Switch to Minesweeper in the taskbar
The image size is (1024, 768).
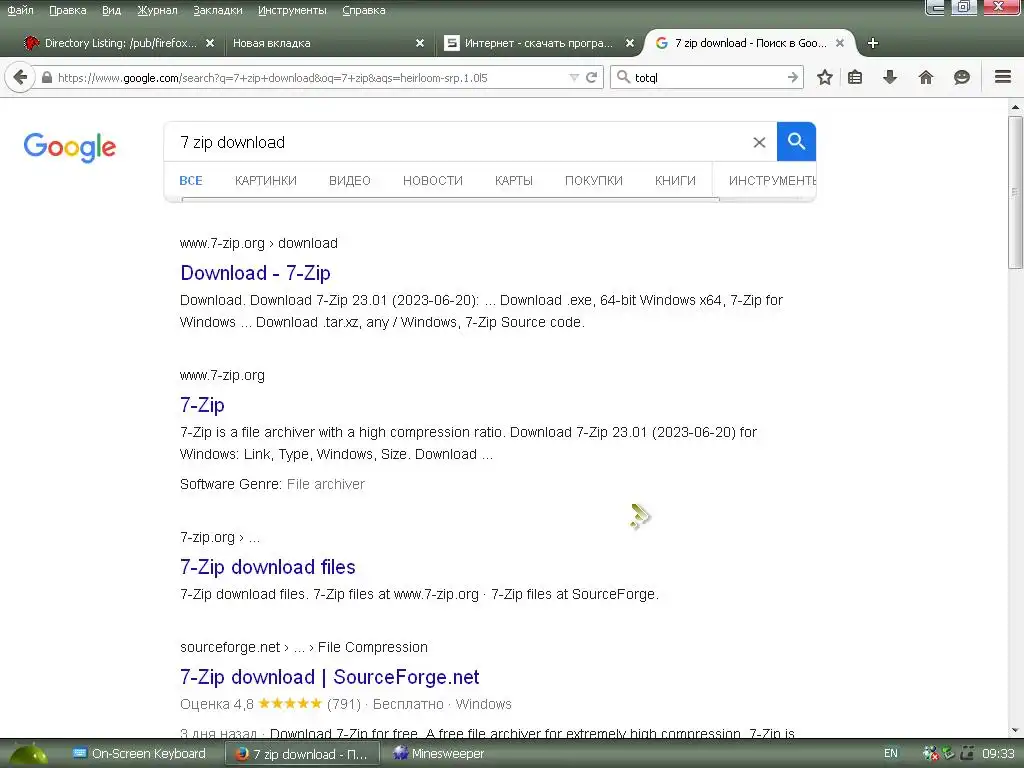pos(438,754)
